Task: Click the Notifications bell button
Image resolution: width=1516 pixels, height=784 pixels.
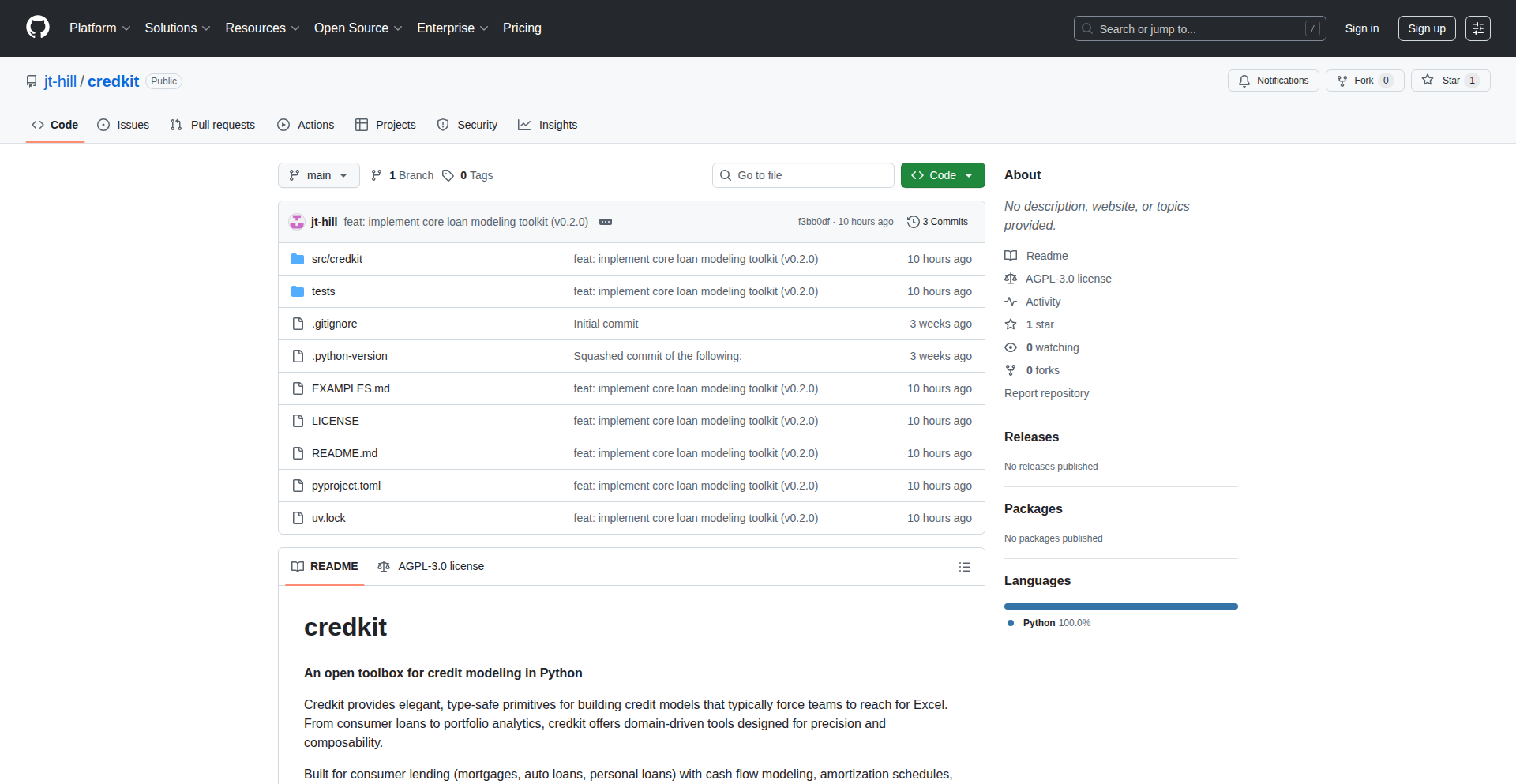Action: pos(1273,81)
